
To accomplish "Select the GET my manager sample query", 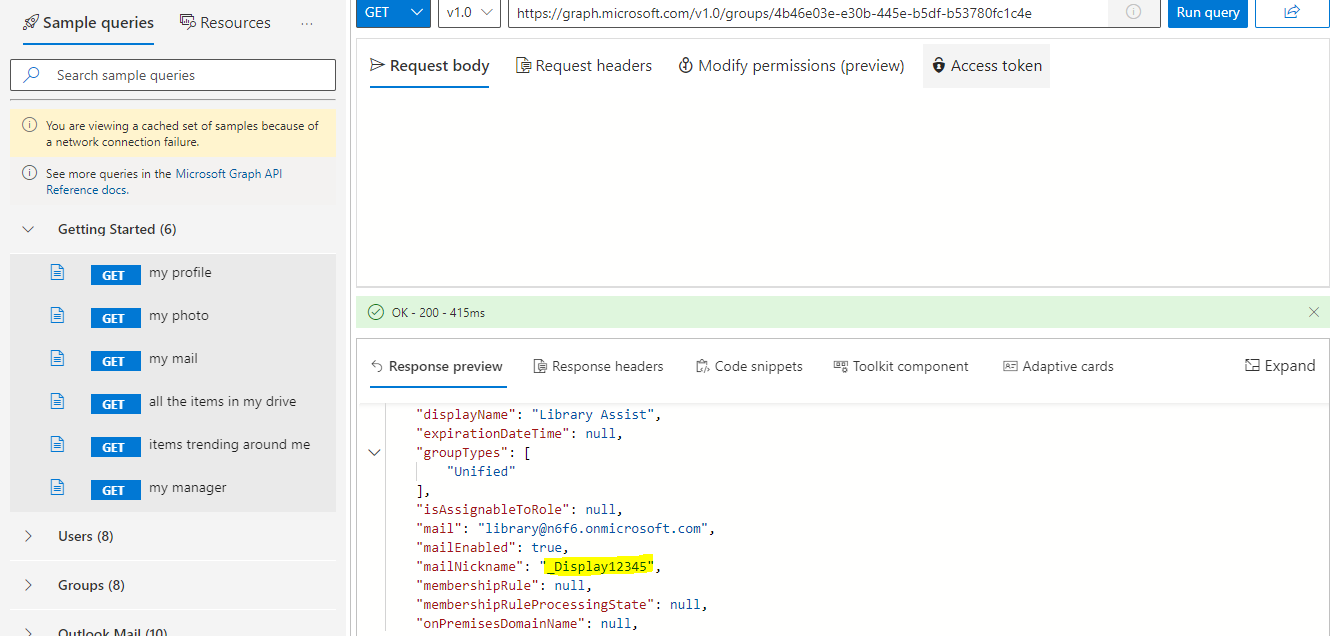I will pos(173,488).
